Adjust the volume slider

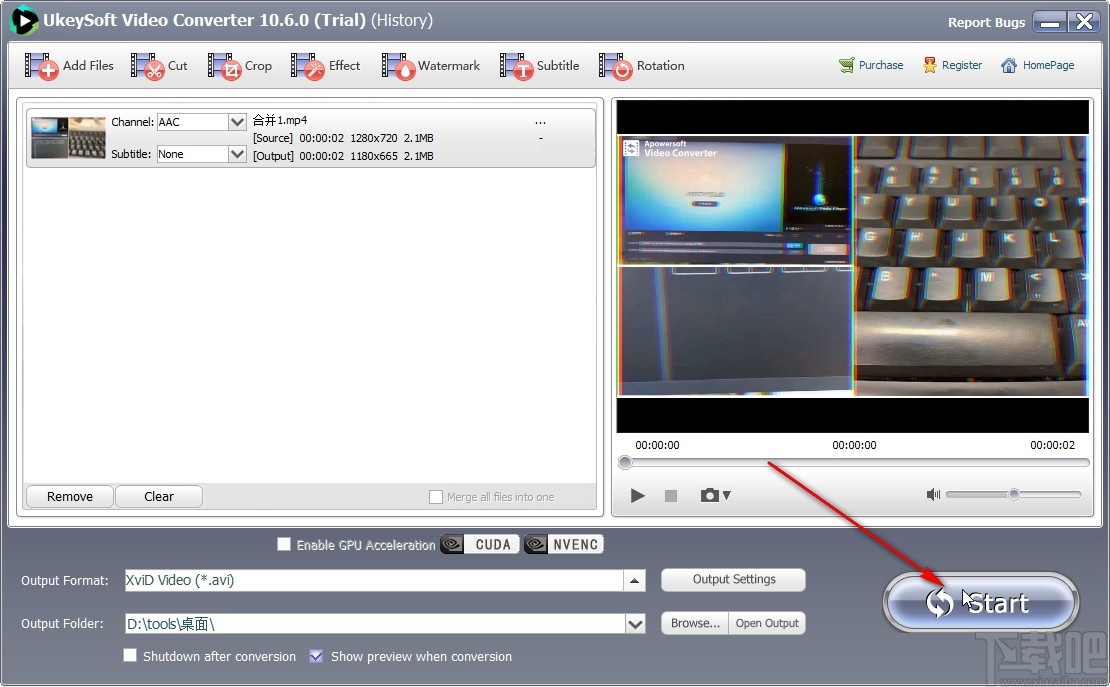pos(1014,495)
